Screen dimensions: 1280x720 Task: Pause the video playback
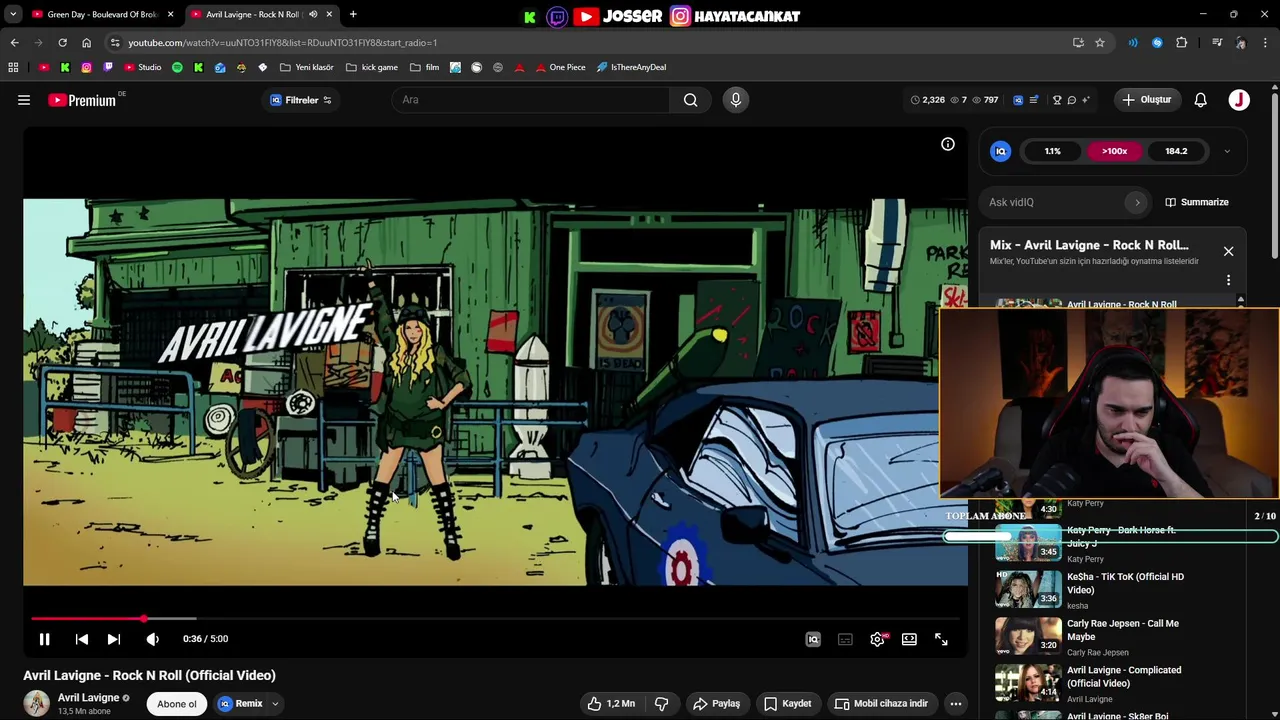click(44, 639)
